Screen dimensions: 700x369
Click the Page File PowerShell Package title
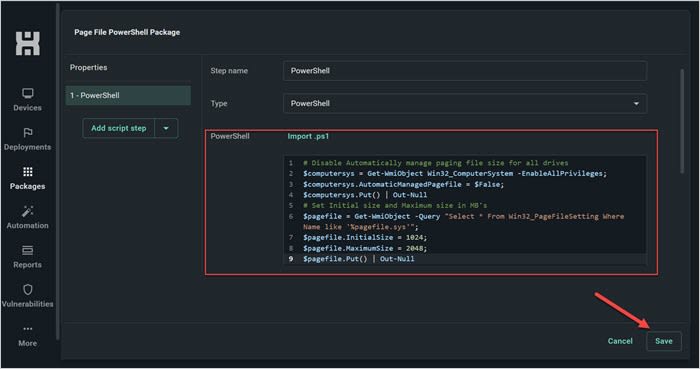pyautogui.click(x=127, y=32)
